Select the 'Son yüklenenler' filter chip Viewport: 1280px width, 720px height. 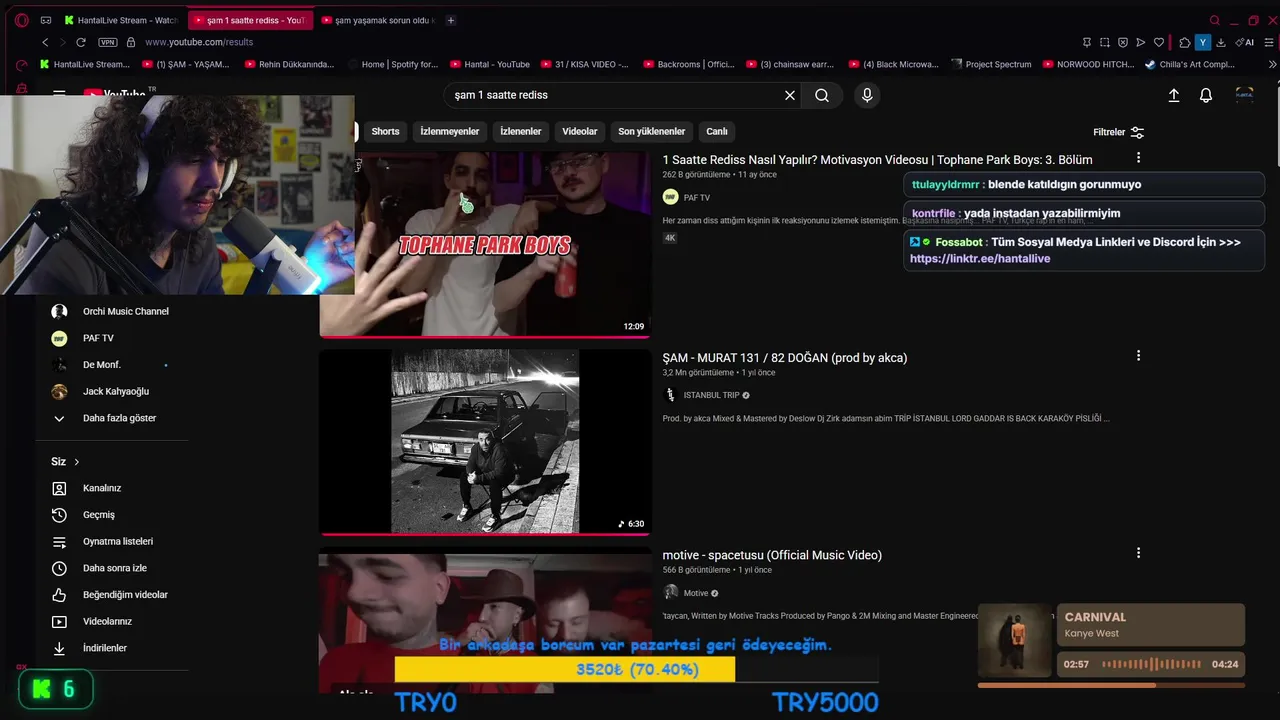(652, 131)
